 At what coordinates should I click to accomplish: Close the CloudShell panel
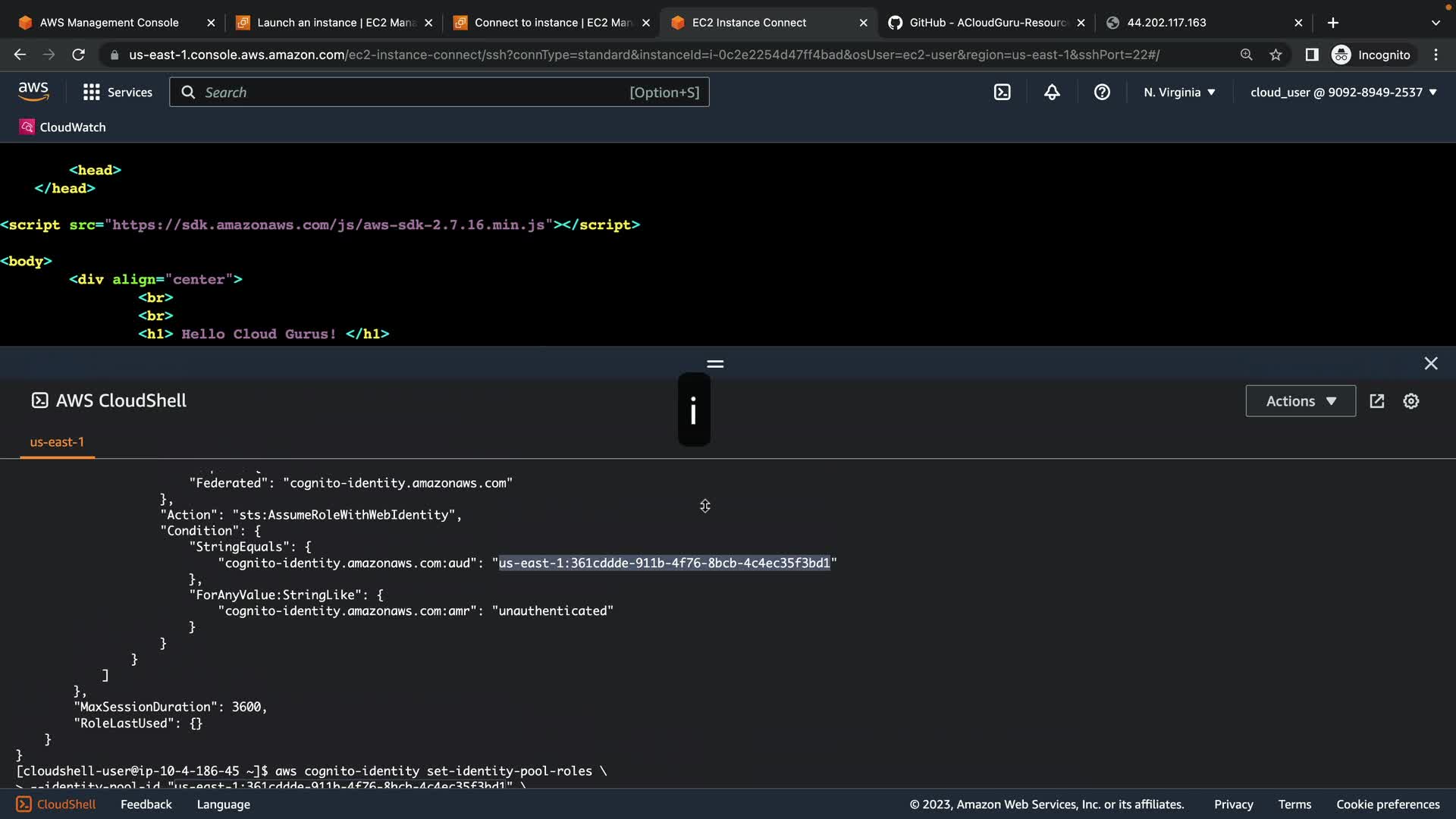click(x=1430, y=364)
